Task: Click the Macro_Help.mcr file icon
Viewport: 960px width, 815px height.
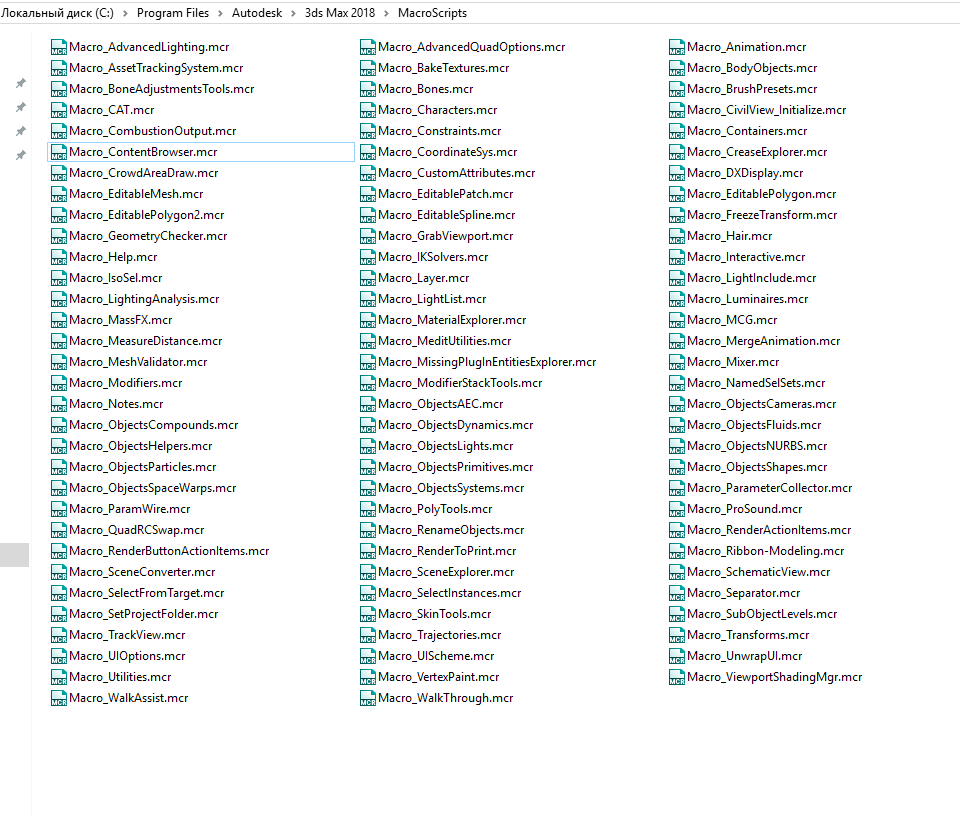Action: [x=59, y=257]
